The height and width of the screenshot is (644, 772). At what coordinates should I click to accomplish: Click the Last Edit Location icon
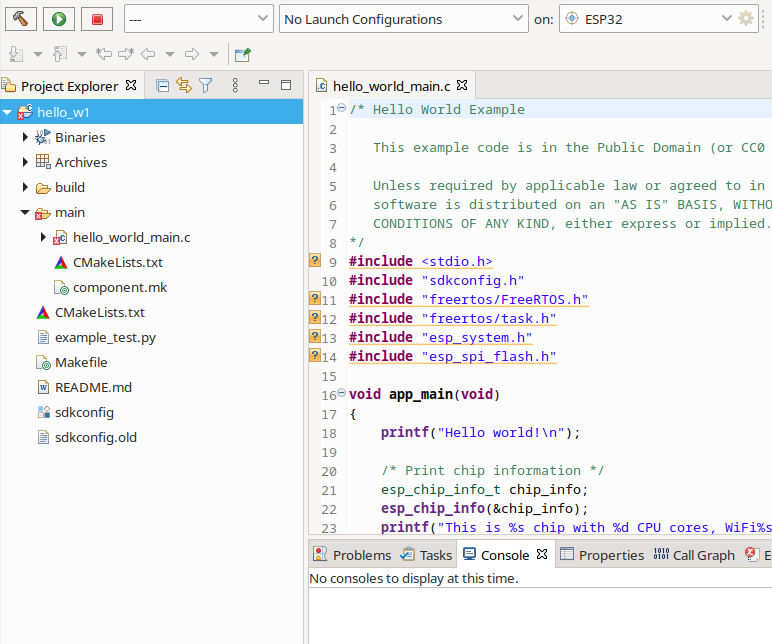pos(104,54)
